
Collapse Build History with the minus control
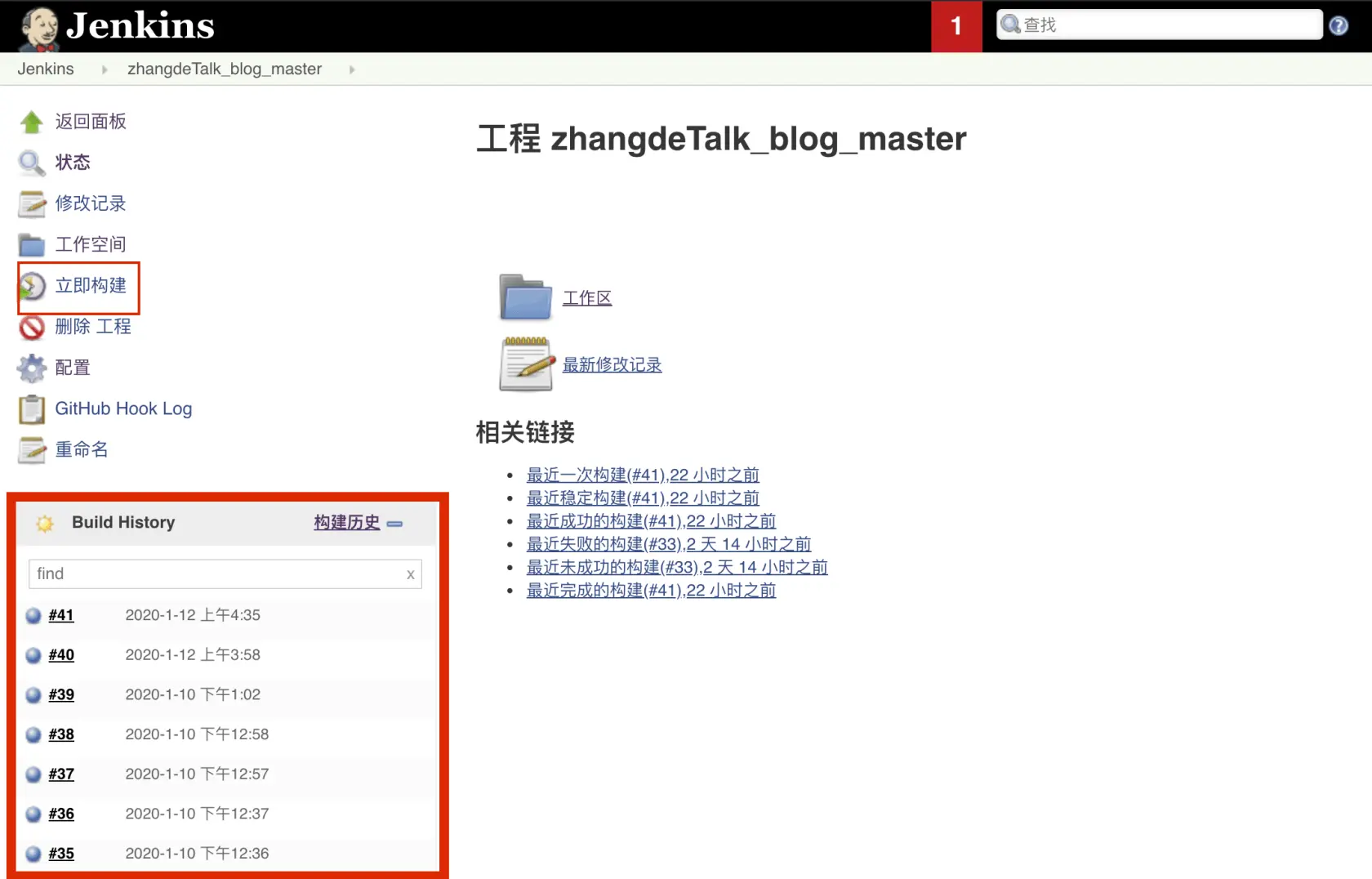coord(395,525)
